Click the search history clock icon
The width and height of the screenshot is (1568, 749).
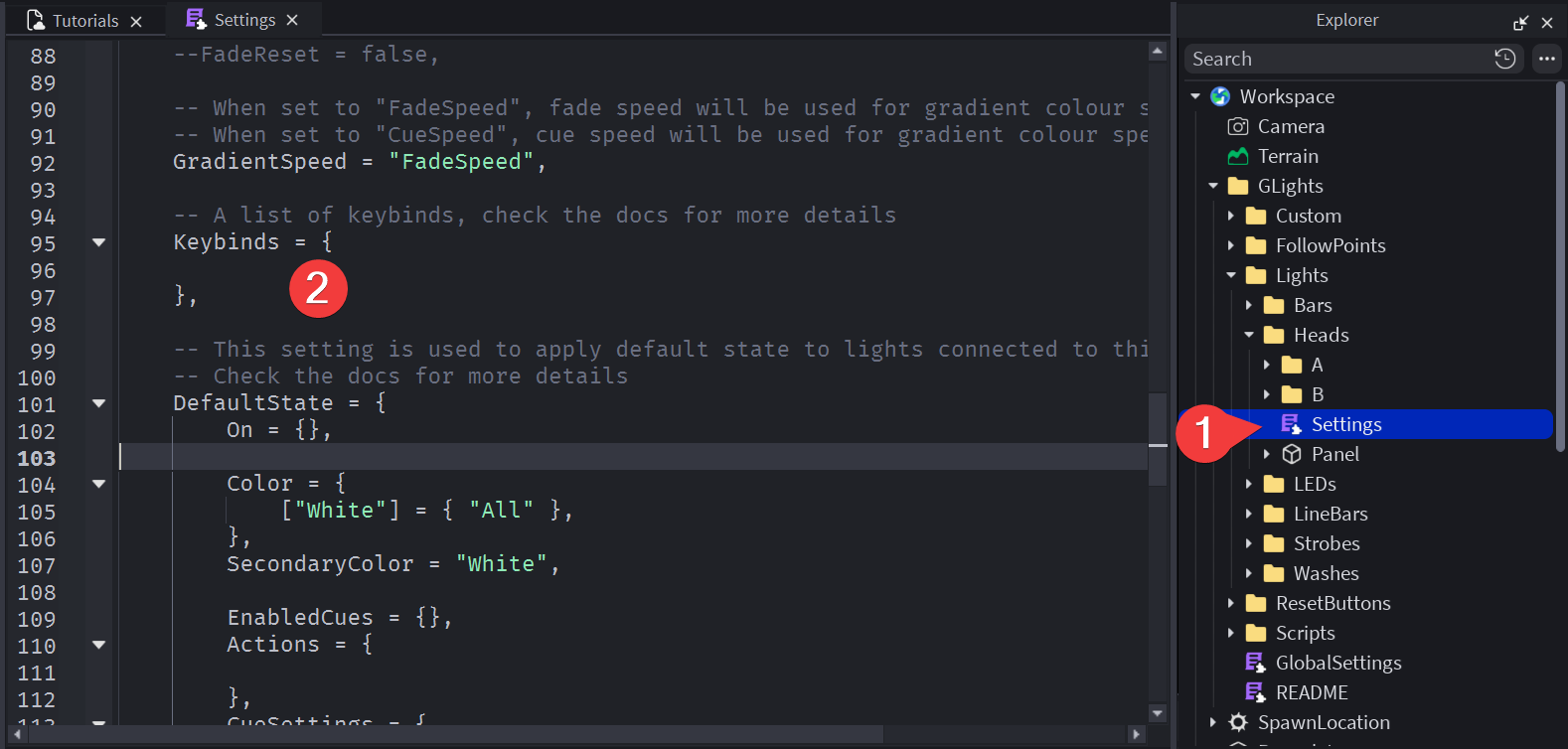(1504, 59)
